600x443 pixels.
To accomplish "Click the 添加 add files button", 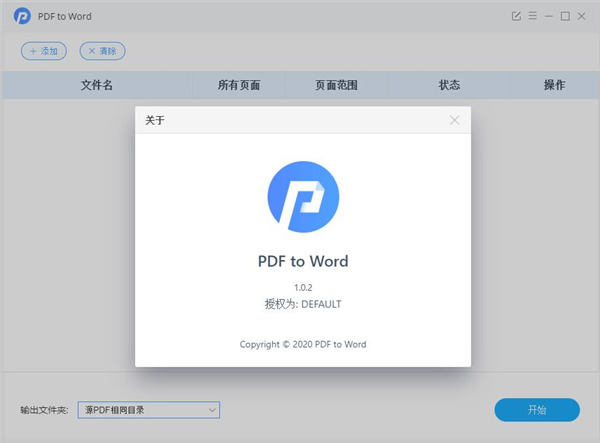I will [x=44, y=51].
